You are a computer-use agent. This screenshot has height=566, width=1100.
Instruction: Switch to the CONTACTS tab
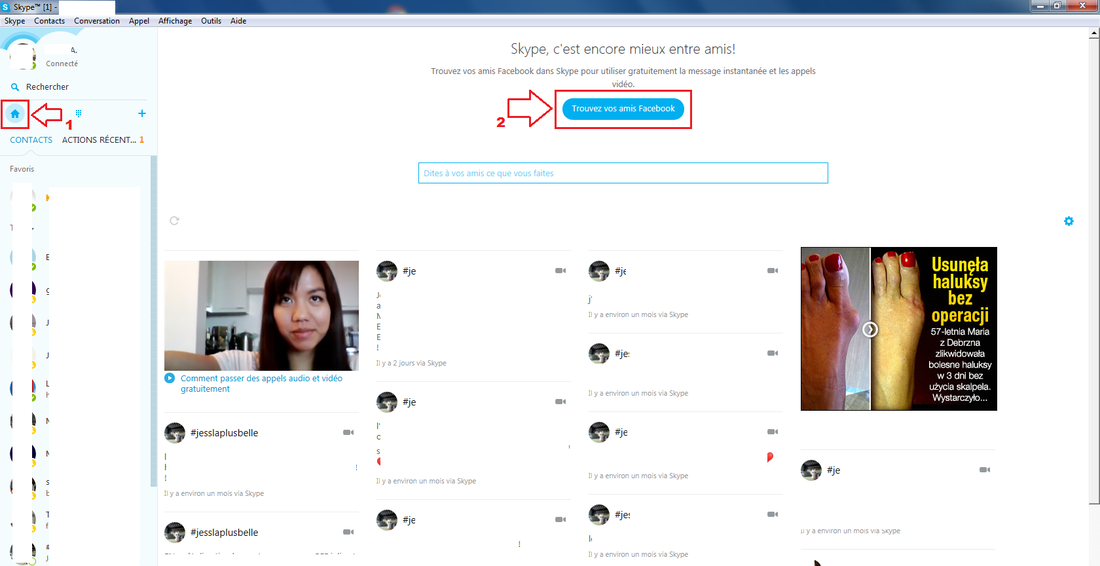31,140
